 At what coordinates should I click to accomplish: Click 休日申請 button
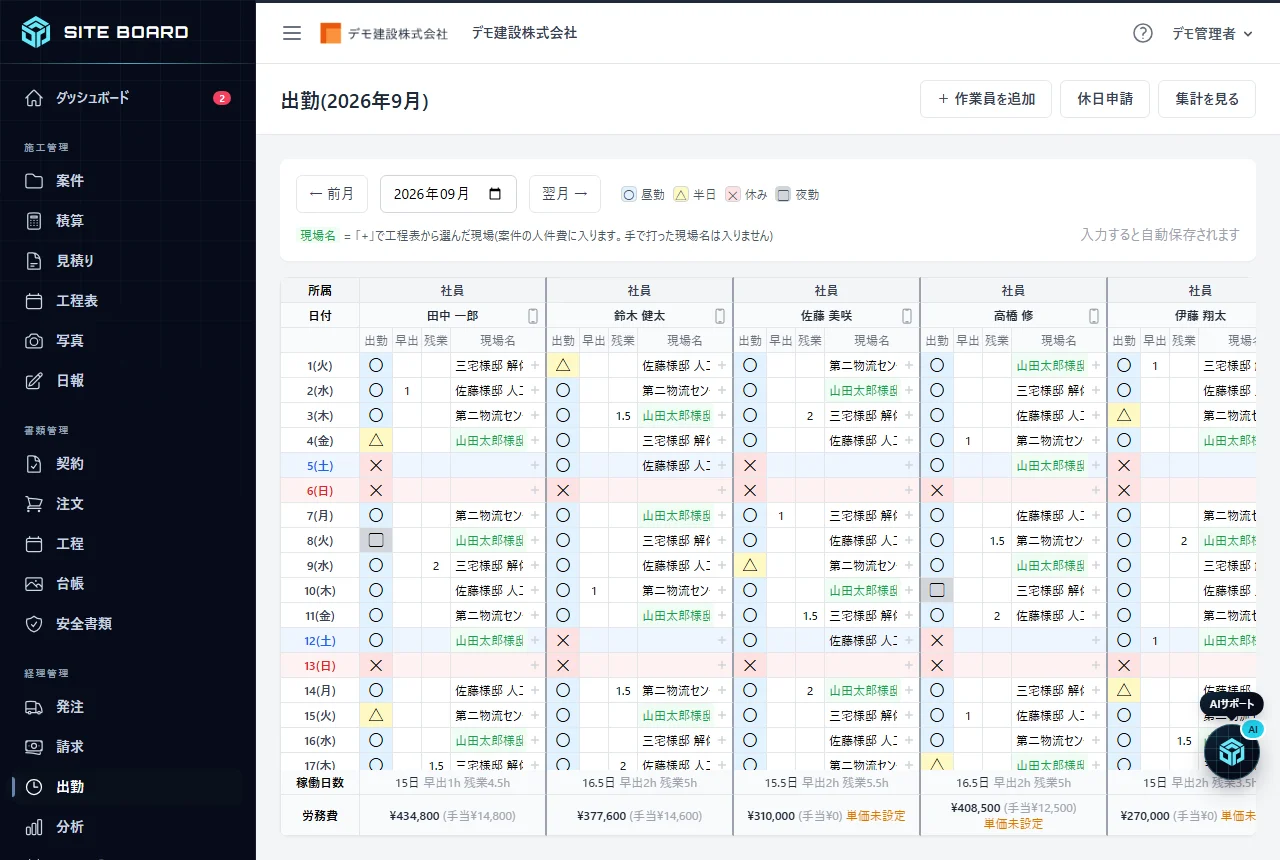(1105, 99)
